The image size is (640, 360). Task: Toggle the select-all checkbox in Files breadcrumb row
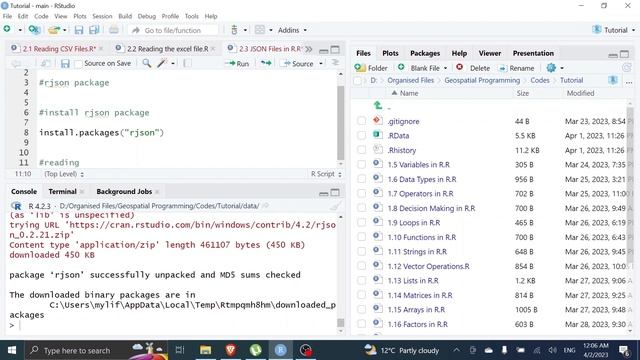click(x=358, y=80)
